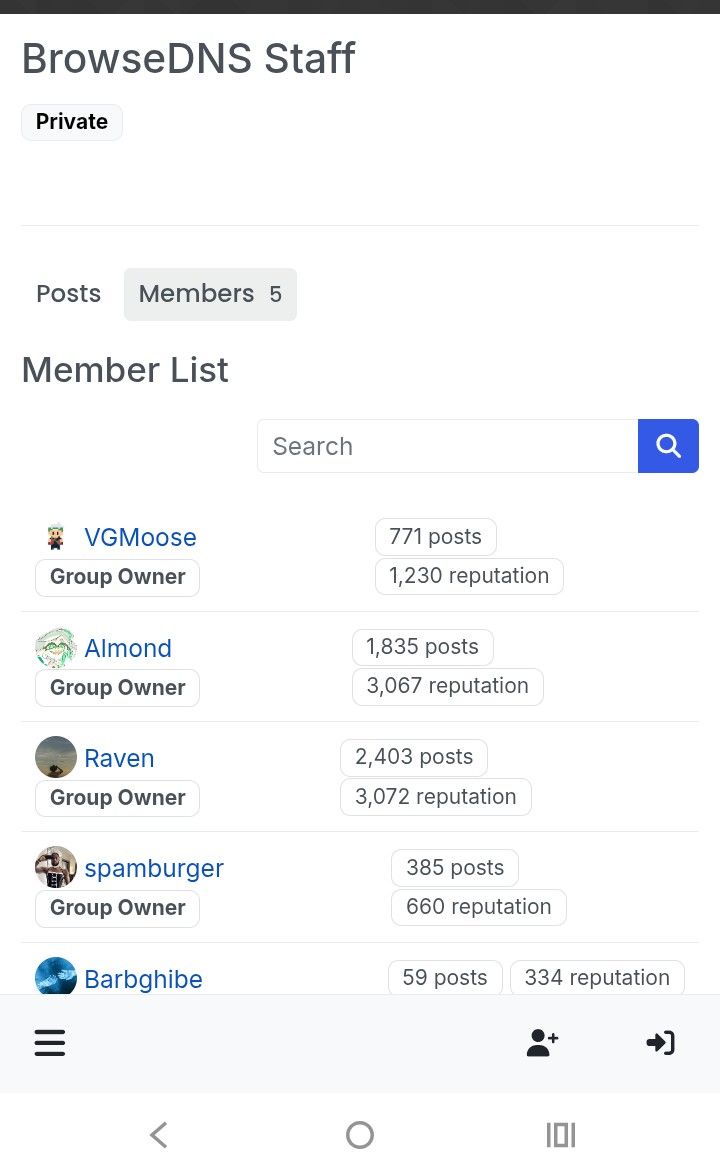The width and height of the screenshot is (720, 1176).
Task: Open the hamburger navigation menu
Action: coord(50,1042)
